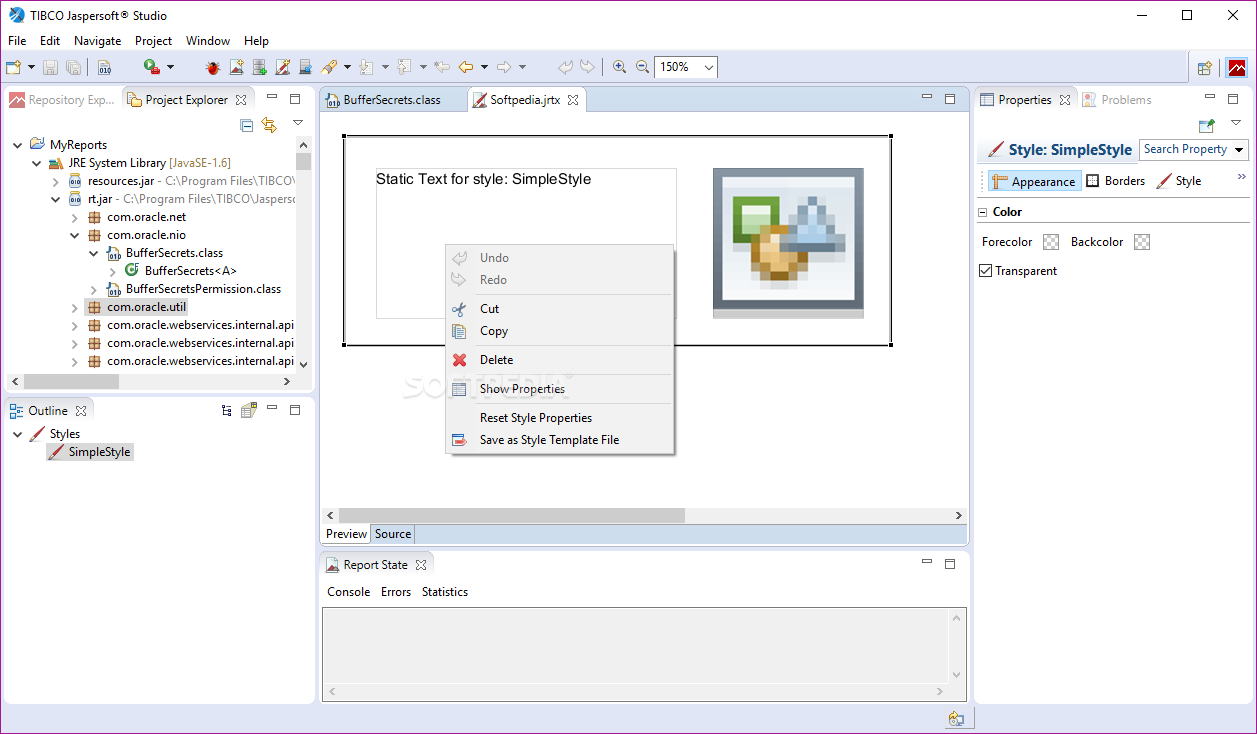Open the File menu

(17, 41)
